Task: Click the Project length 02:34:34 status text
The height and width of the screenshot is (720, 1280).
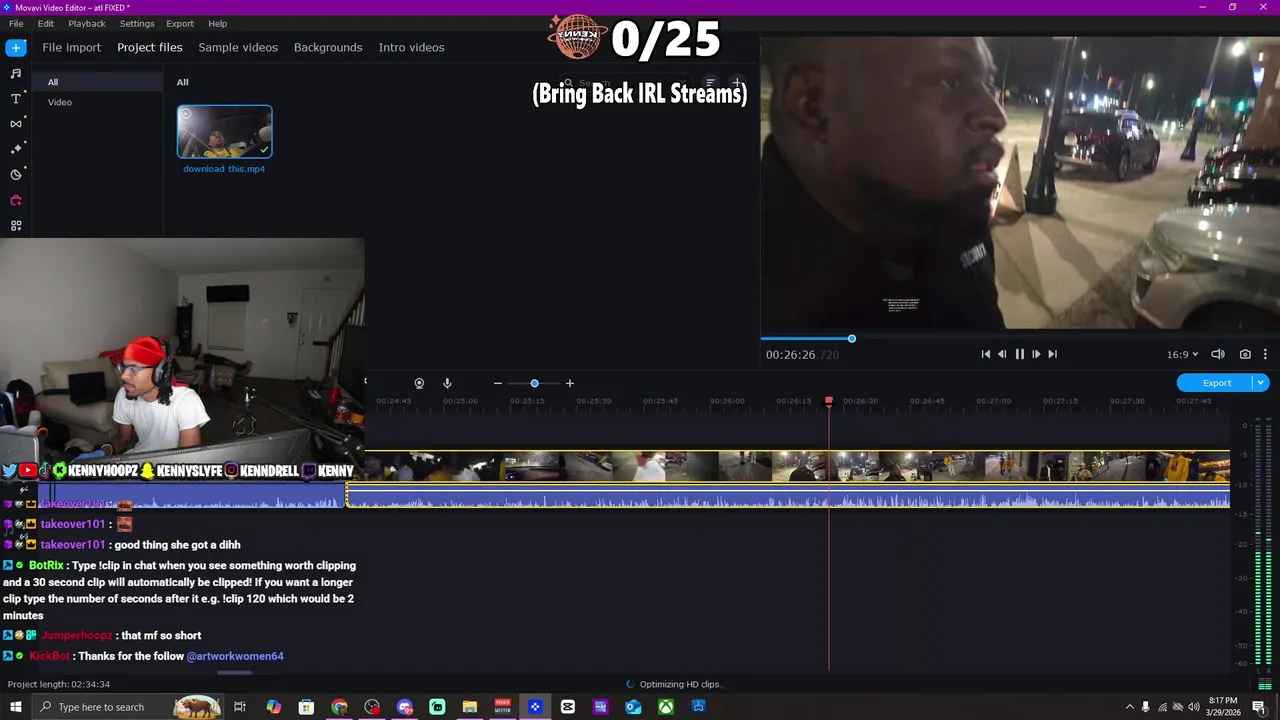Action: (x=59, y=684)
